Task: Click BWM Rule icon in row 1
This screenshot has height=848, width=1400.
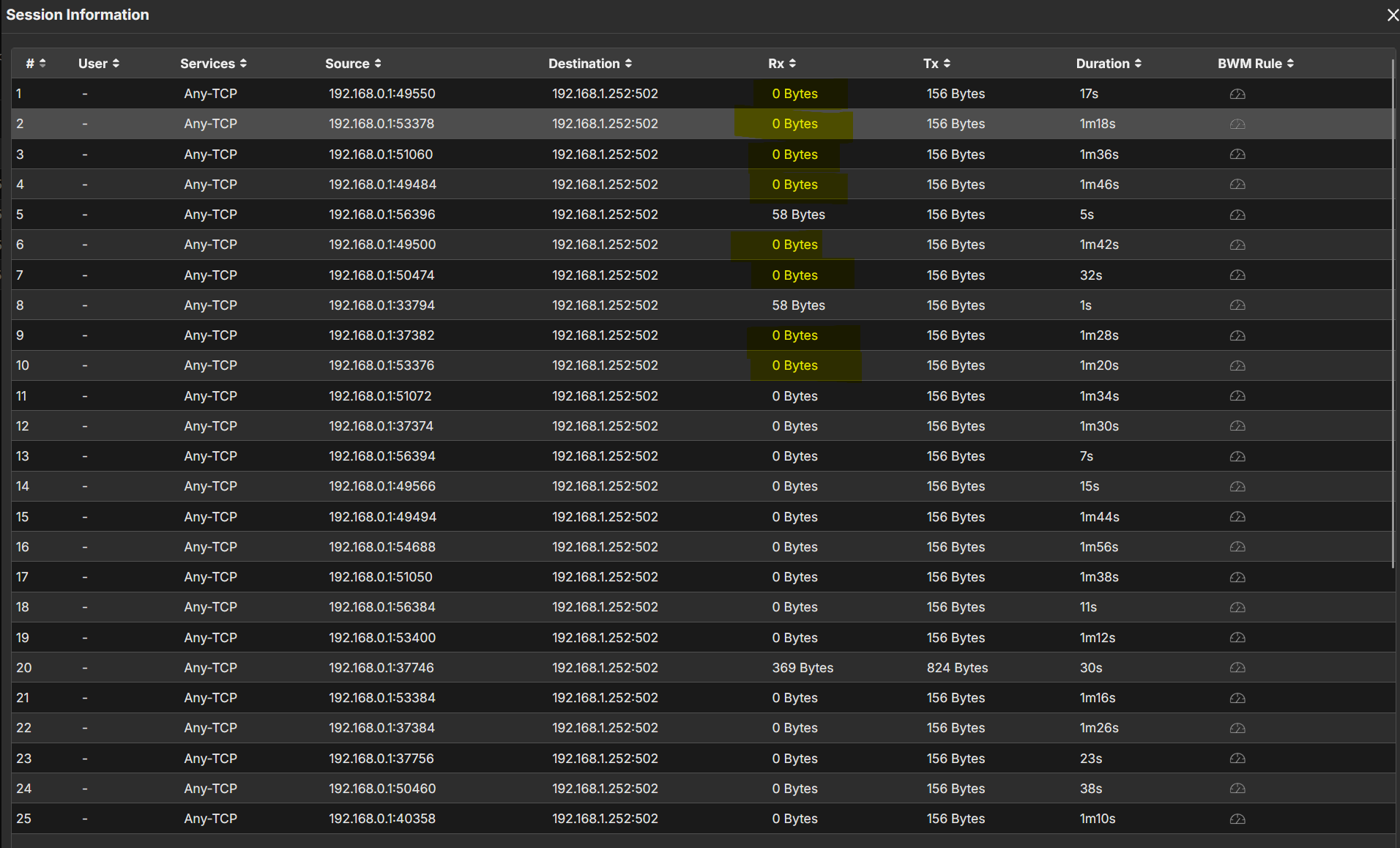Action: coord(1237,94)
